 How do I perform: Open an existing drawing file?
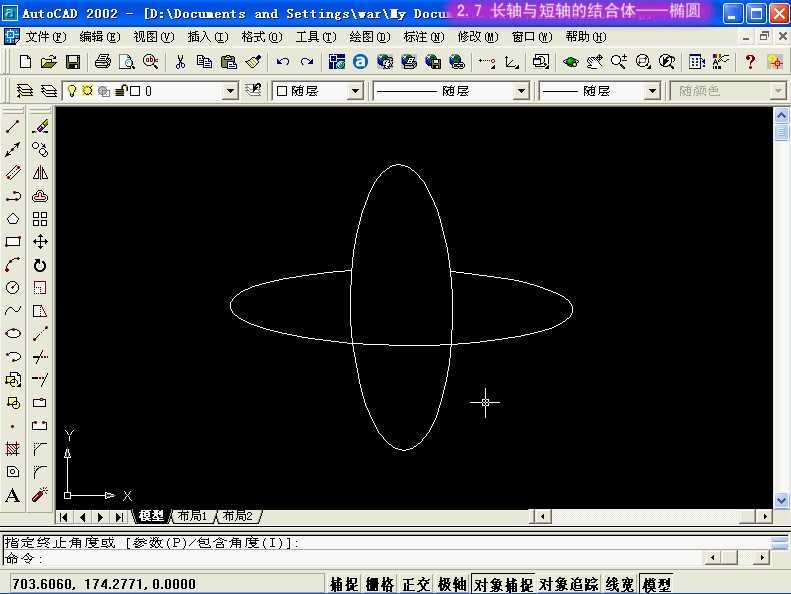point(49,62)
